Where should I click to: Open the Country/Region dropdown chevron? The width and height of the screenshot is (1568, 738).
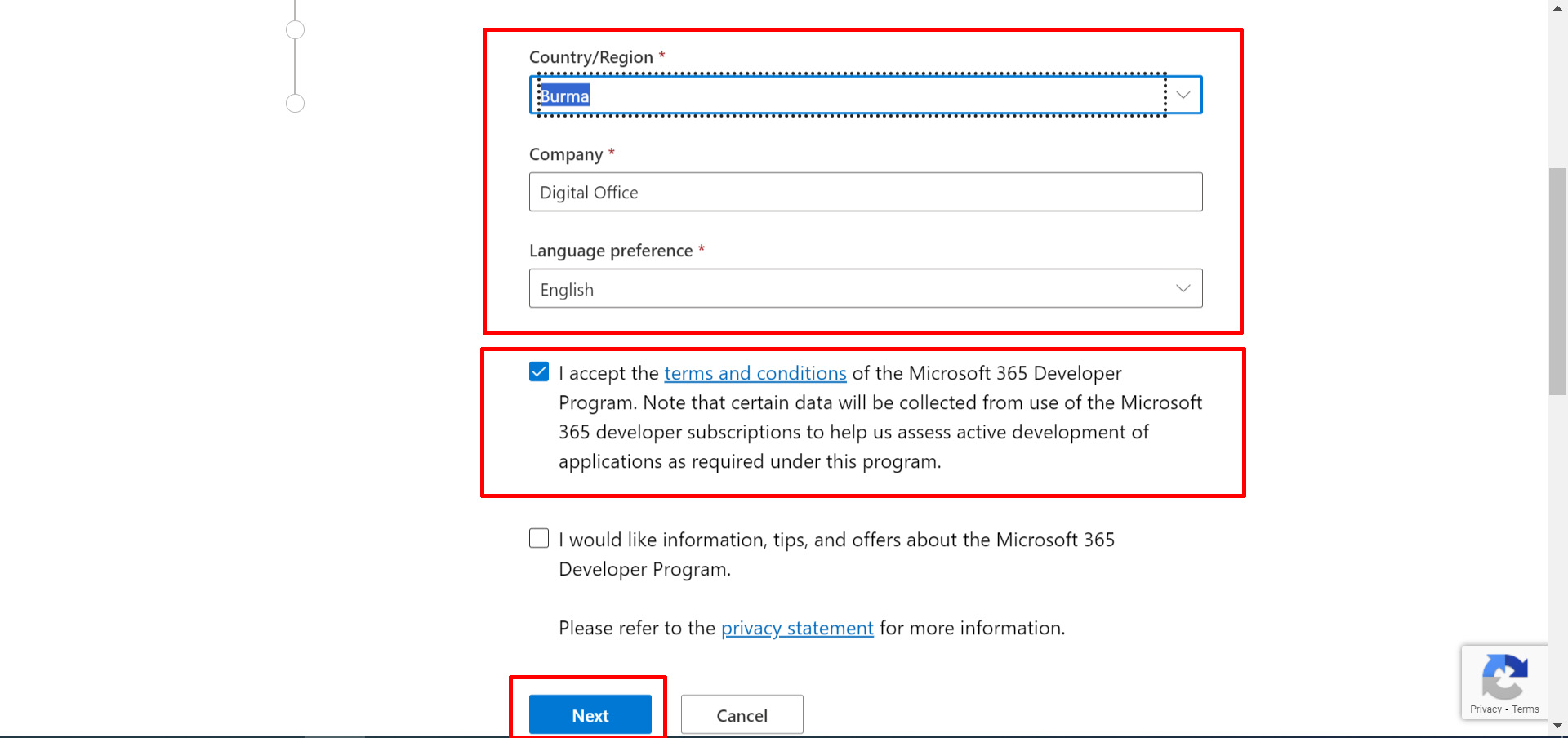click(1183, 95)
